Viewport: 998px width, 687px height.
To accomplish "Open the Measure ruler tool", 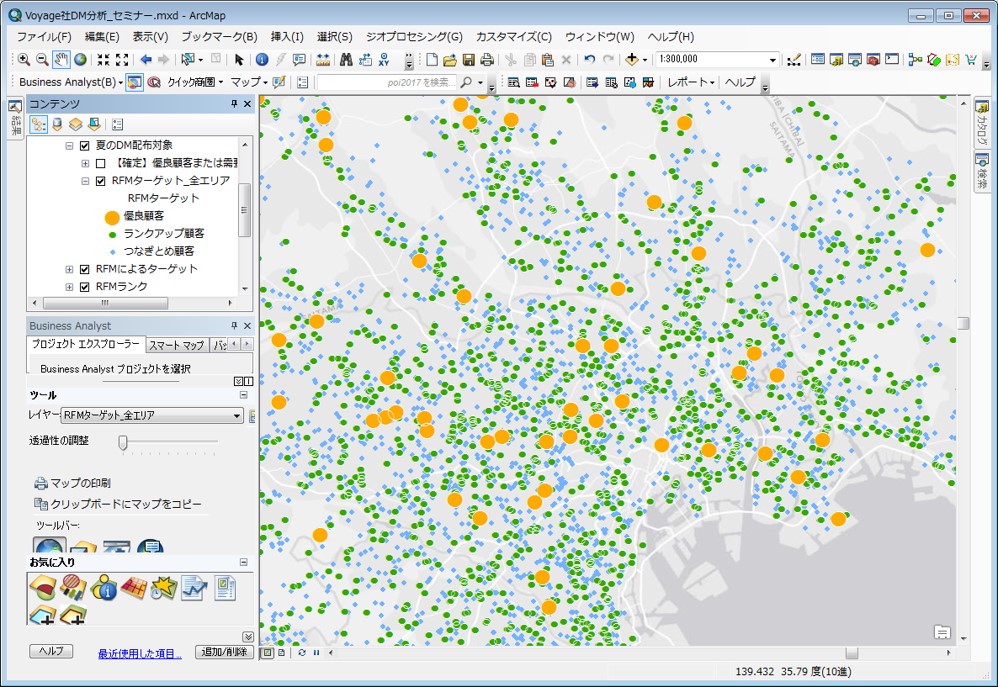I will 323,59.
